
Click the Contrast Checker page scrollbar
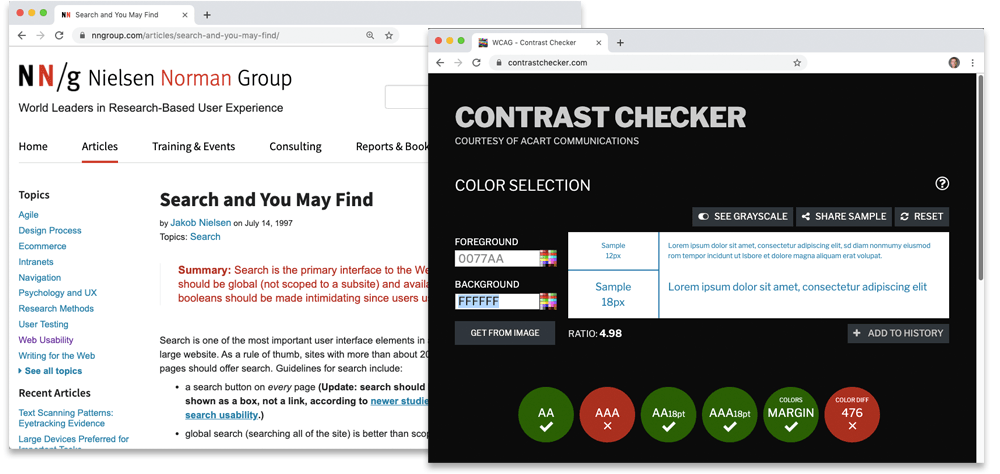tap(980, 179)
